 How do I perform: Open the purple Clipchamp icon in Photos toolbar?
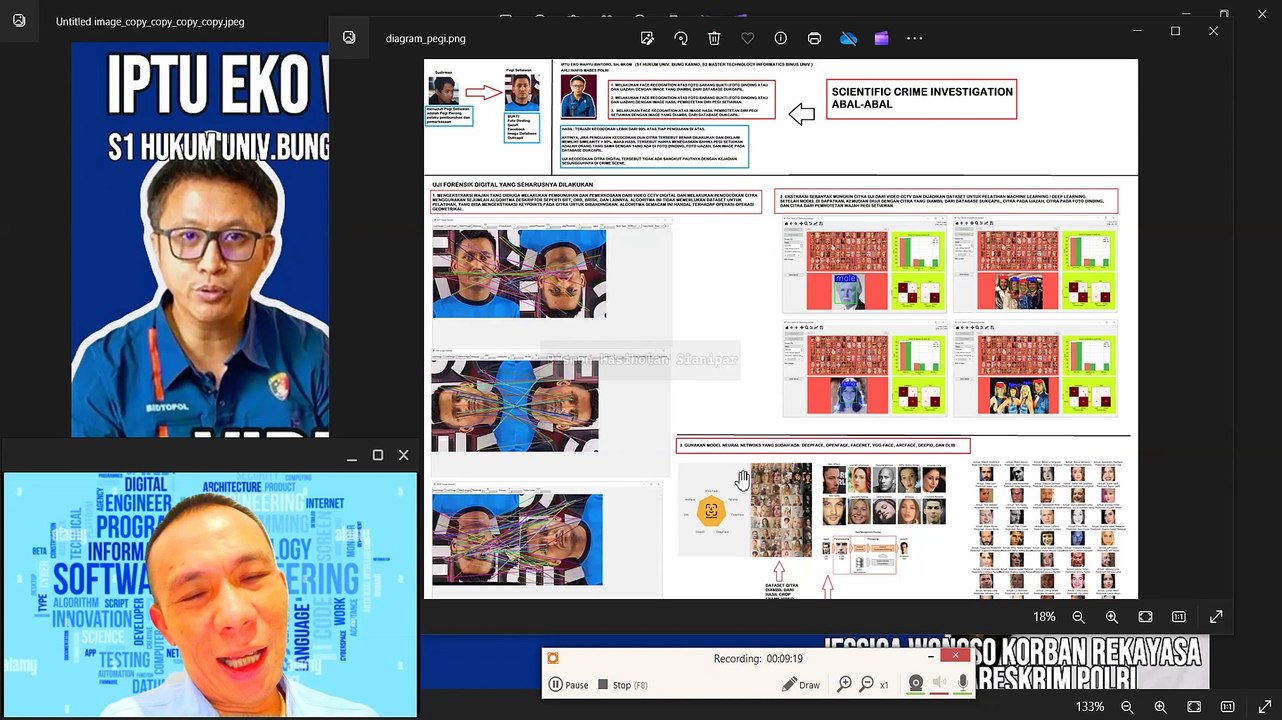click(881, 38)
